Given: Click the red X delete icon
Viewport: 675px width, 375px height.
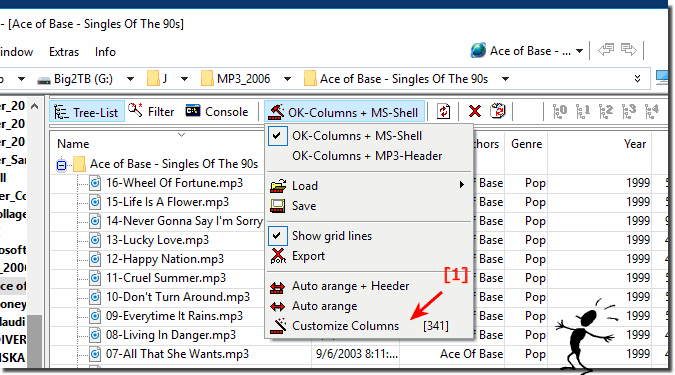Looking at the screenshot, I should pos(474,112).
